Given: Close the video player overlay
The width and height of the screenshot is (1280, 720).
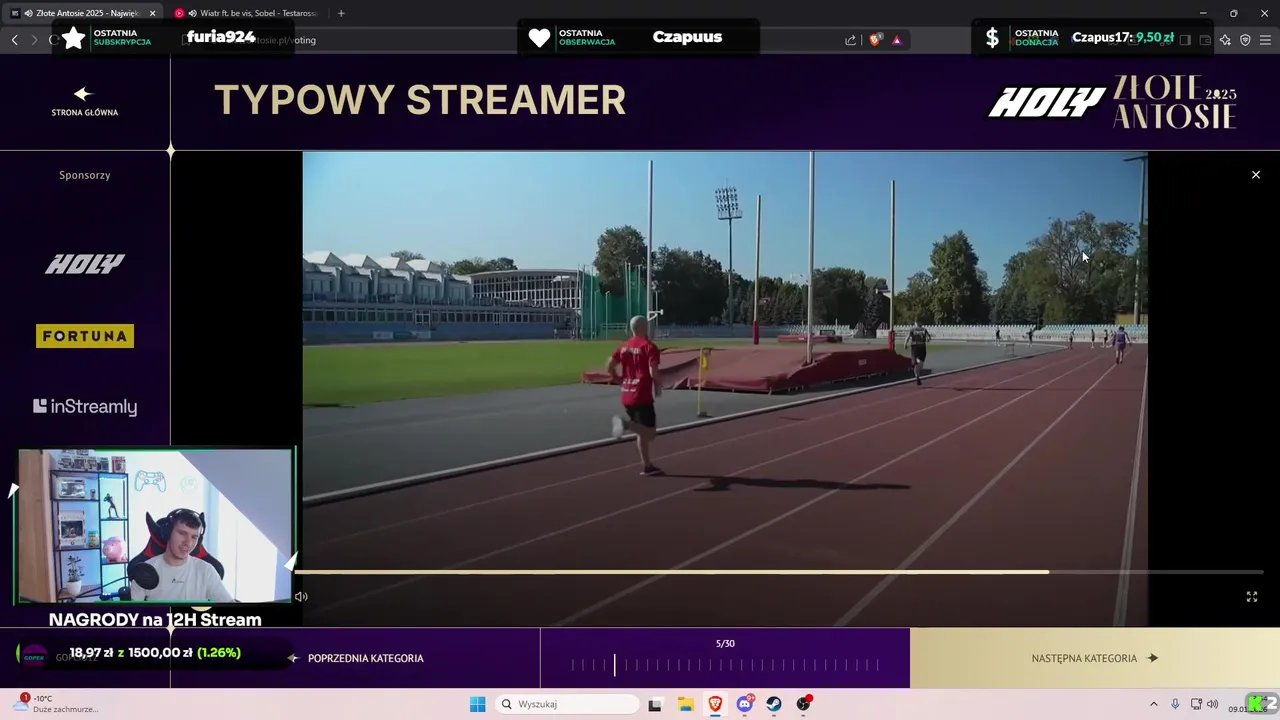Looking at the screenshot, I should click(x=1256, y=175).
